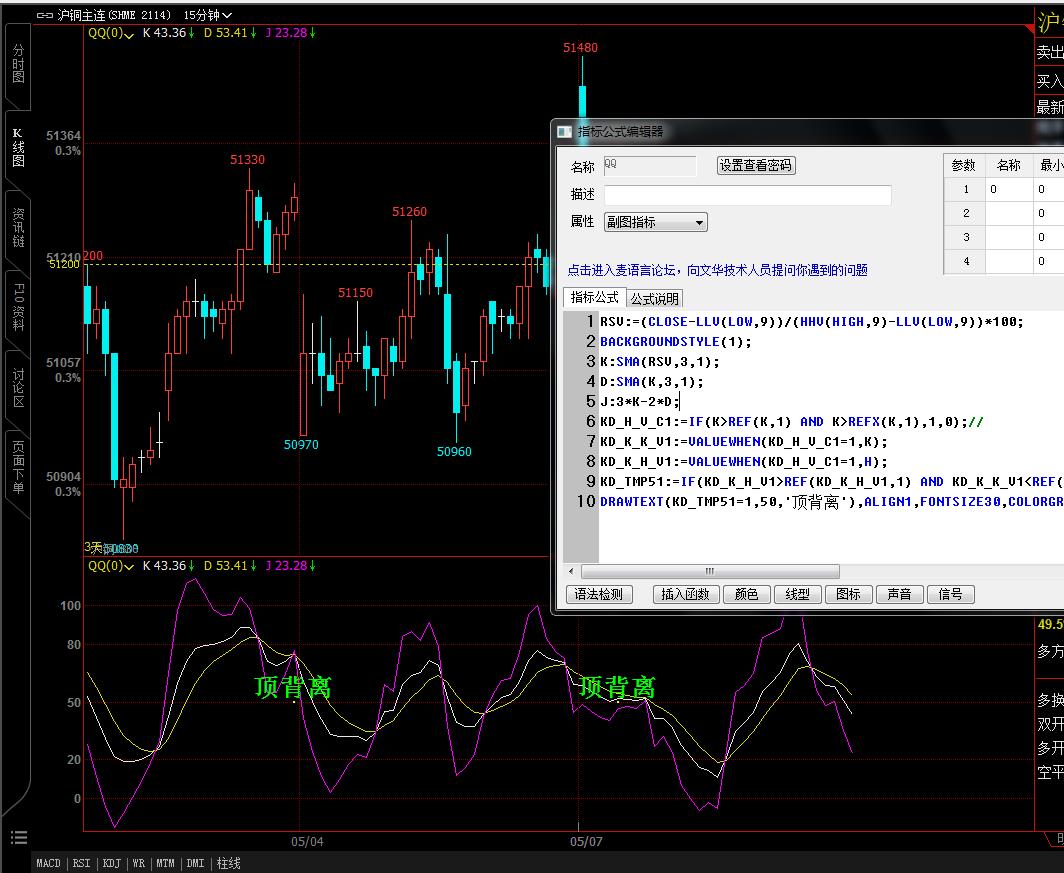
Task: Click the link icon beside 沪铜主连
Action: [x=45, y=15]
